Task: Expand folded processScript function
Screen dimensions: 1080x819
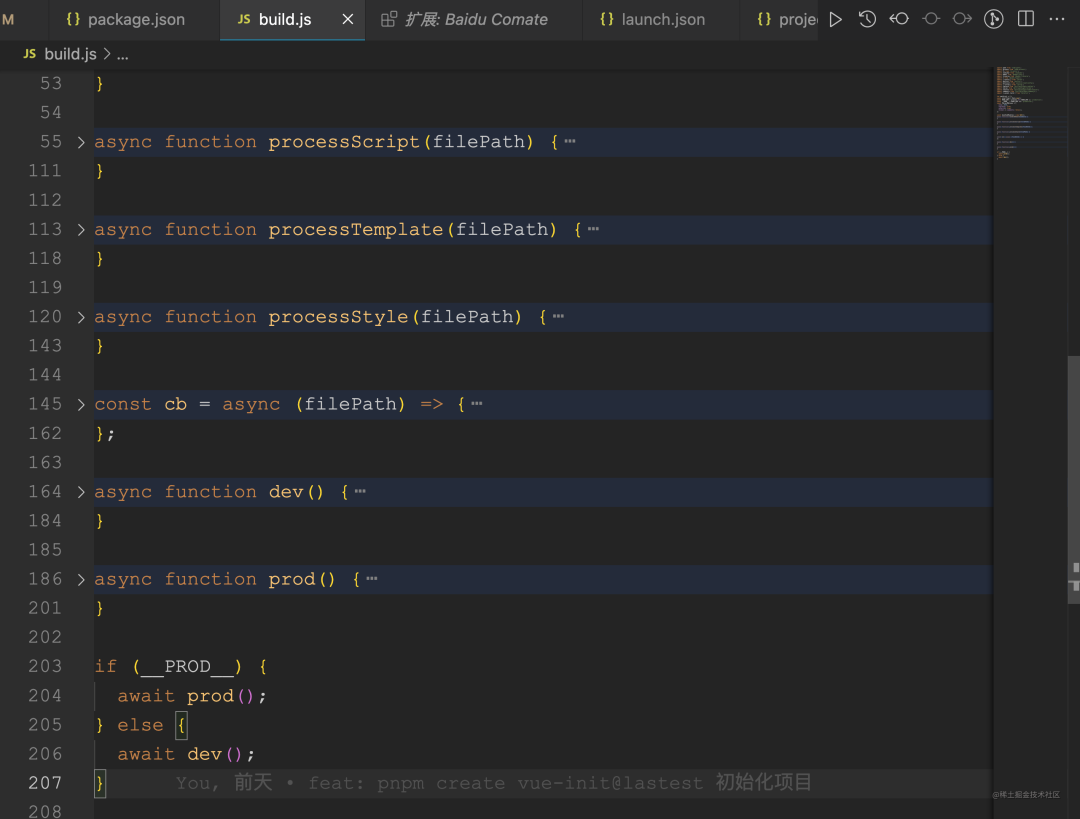Action: point(81,142)
